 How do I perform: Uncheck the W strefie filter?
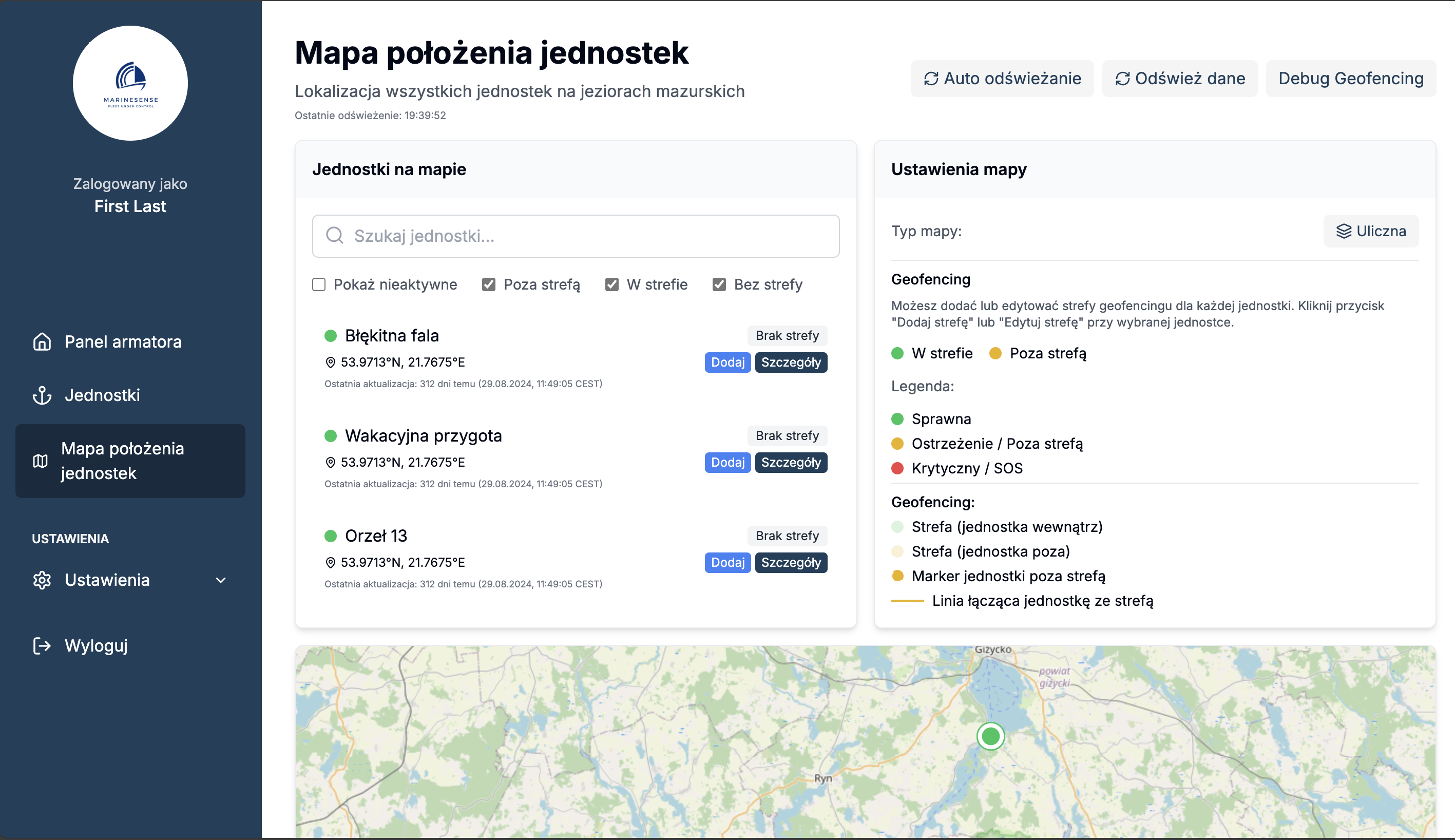coord(612,284)
